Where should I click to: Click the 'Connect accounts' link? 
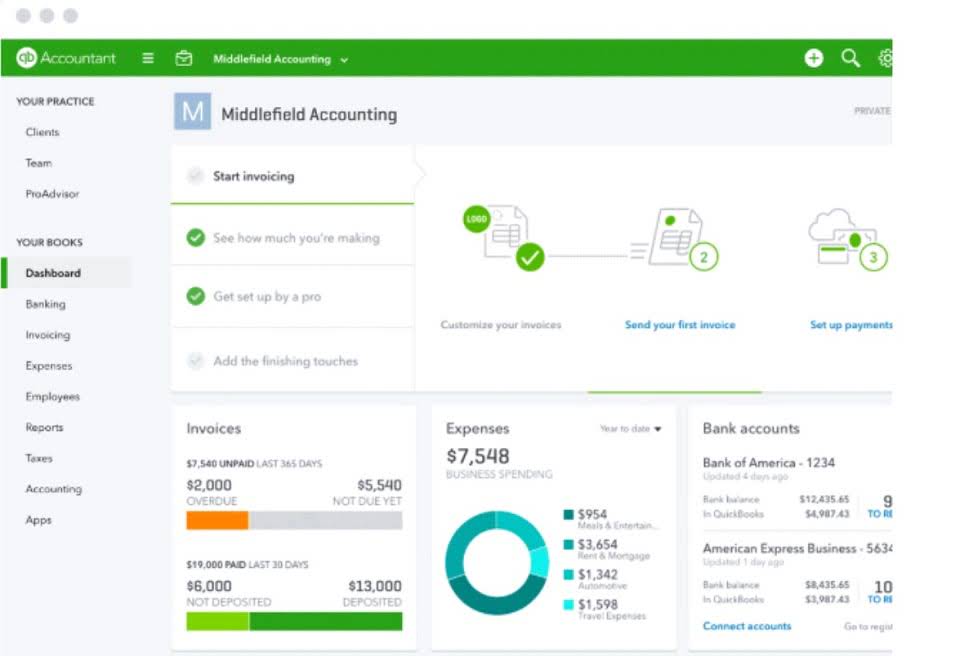(747, 626)
